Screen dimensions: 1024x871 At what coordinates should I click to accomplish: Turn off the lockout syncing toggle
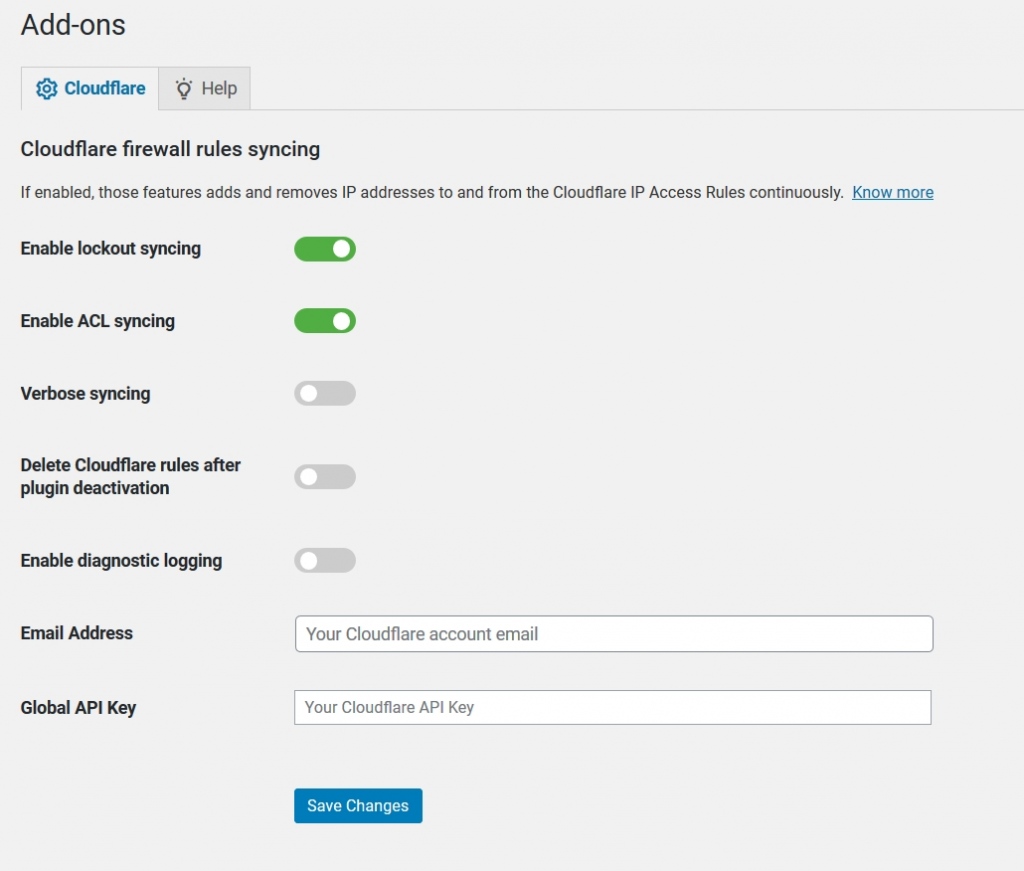[x=325, y=249]
